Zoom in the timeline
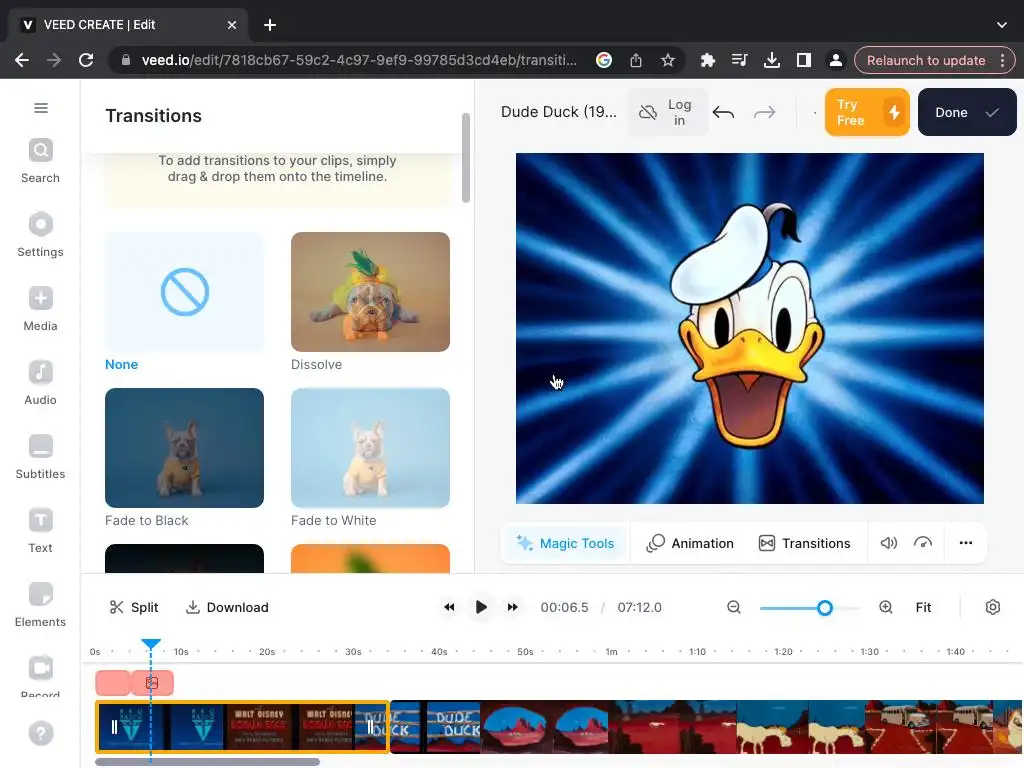1024x768 pixels. (886, 607)
